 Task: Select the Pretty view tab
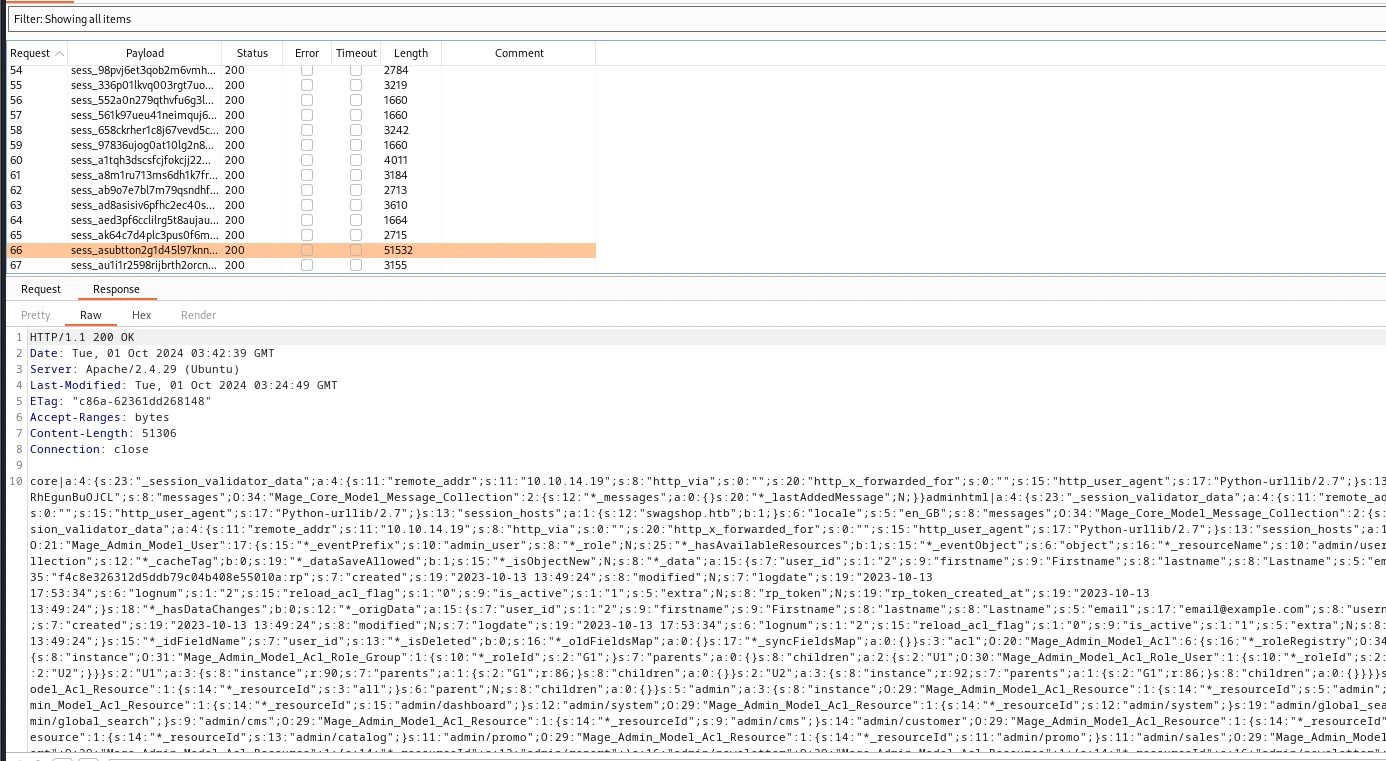[36, 315]
